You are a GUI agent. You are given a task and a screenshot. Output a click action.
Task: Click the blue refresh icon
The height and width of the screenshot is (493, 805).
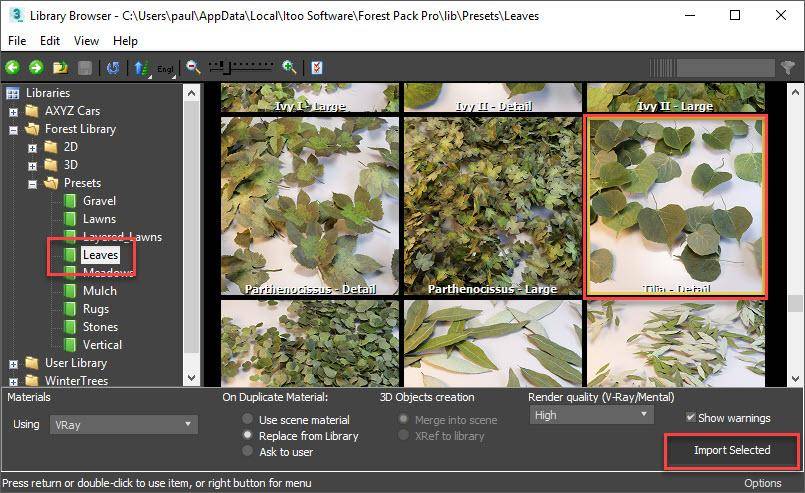[x=113, y=68]
